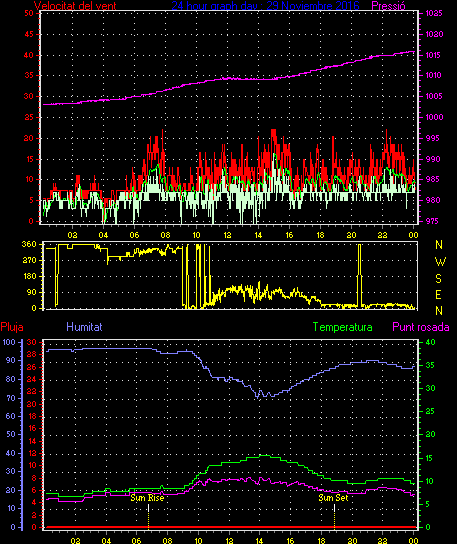The image size is (457, 544).
Task: Click the 50 humidity axis value
Action: pos(11,434)
